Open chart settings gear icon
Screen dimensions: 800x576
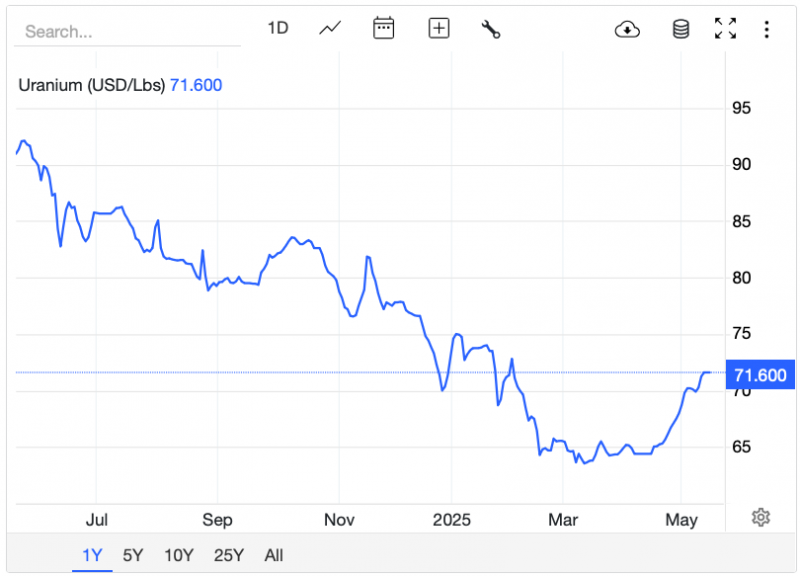point(761,517)
